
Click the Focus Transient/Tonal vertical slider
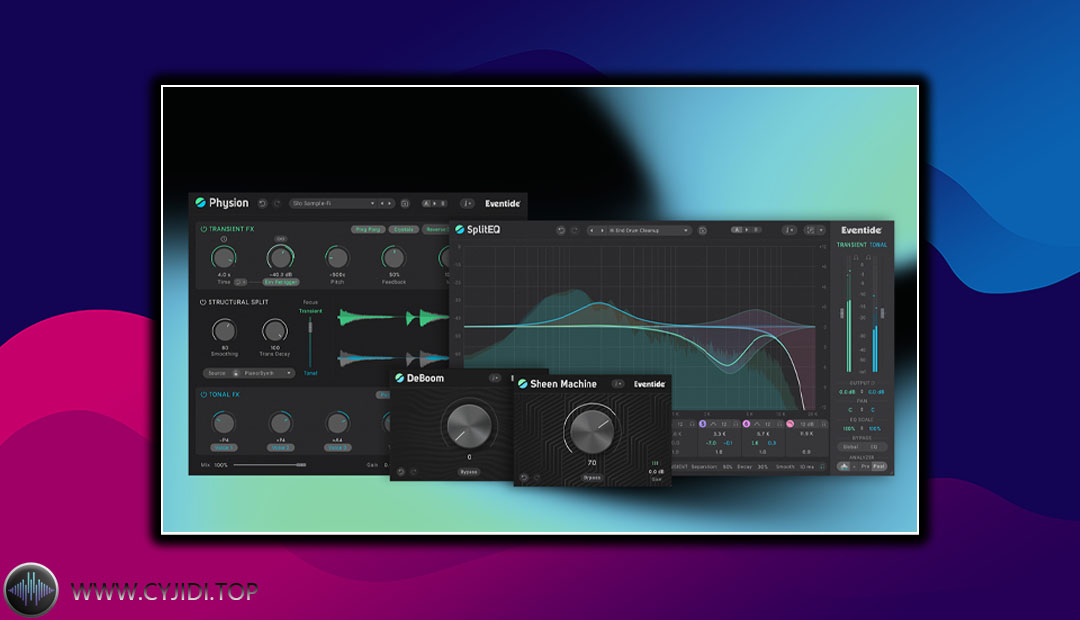click(310, 342)
